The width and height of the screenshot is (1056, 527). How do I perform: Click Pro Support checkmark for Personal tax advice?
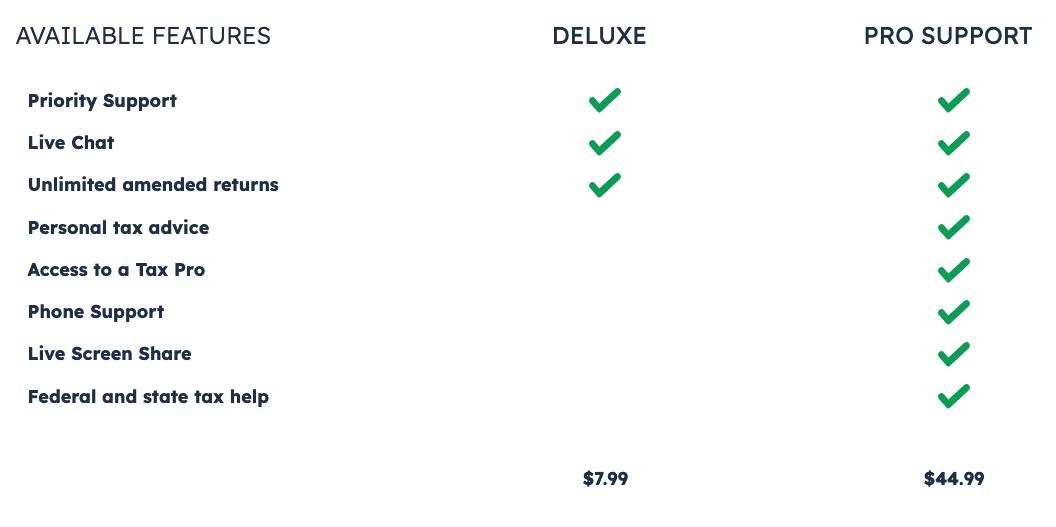click(954, 228)
